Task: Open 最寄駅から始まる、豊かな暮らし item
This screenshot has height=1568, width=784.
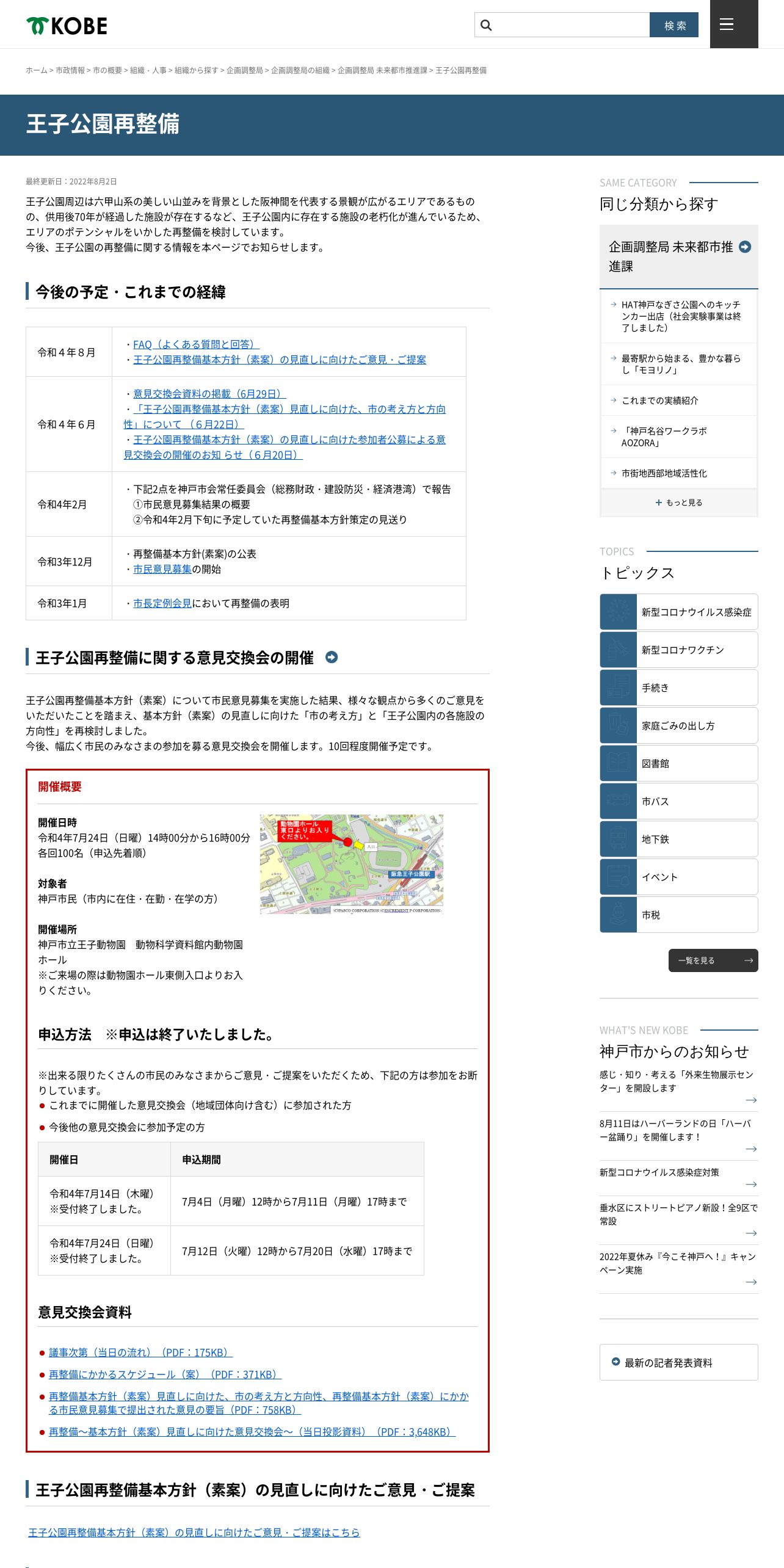Action: pyautogui.click(x=680, y=364)
